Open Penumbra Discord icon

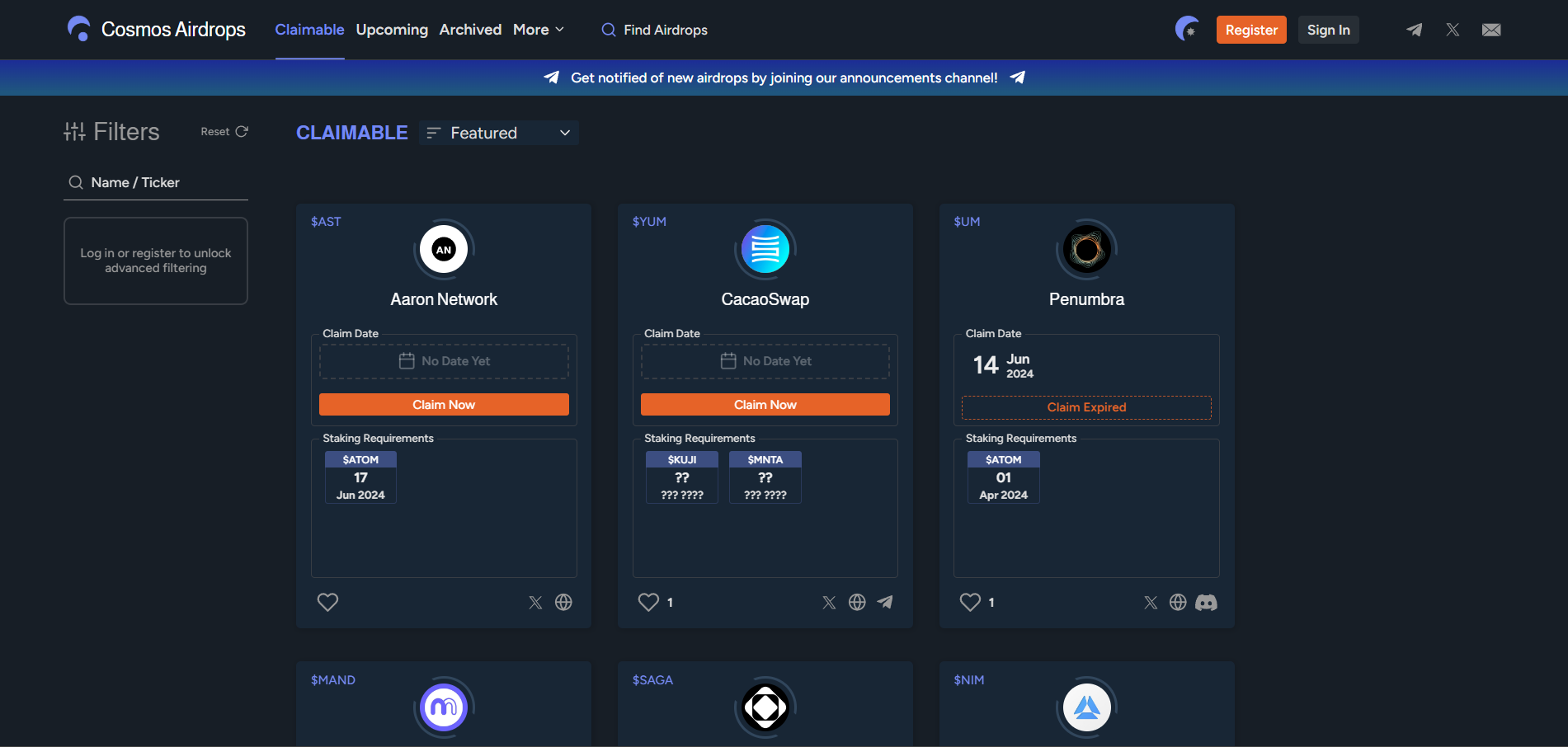1206,603
